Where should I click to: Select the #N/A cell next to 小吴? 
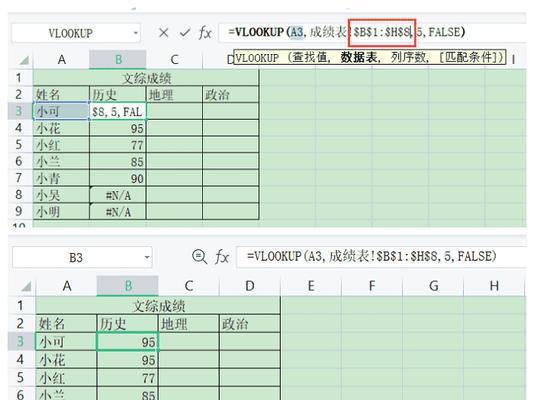[118, 195]
